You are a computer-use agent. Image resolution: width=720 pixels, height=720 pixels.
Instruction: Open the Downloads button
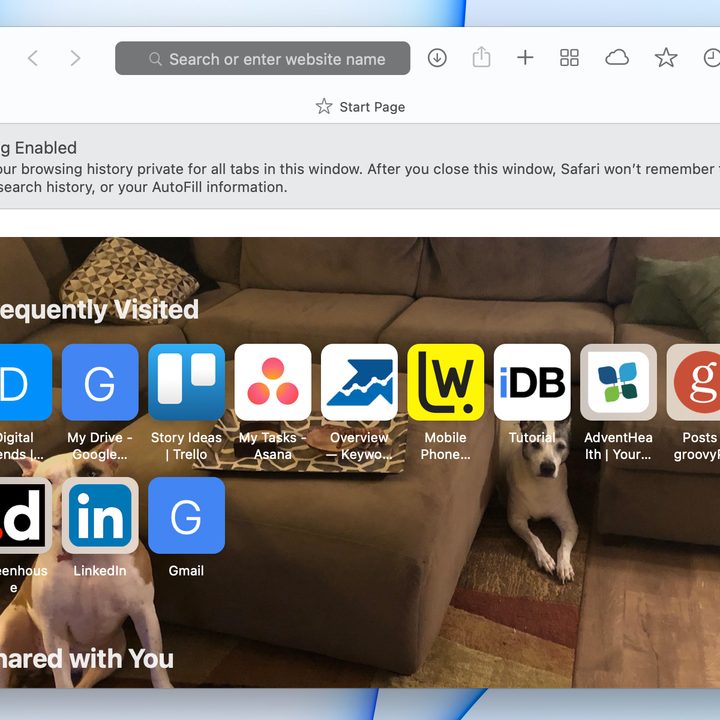(x=437, y=58)
